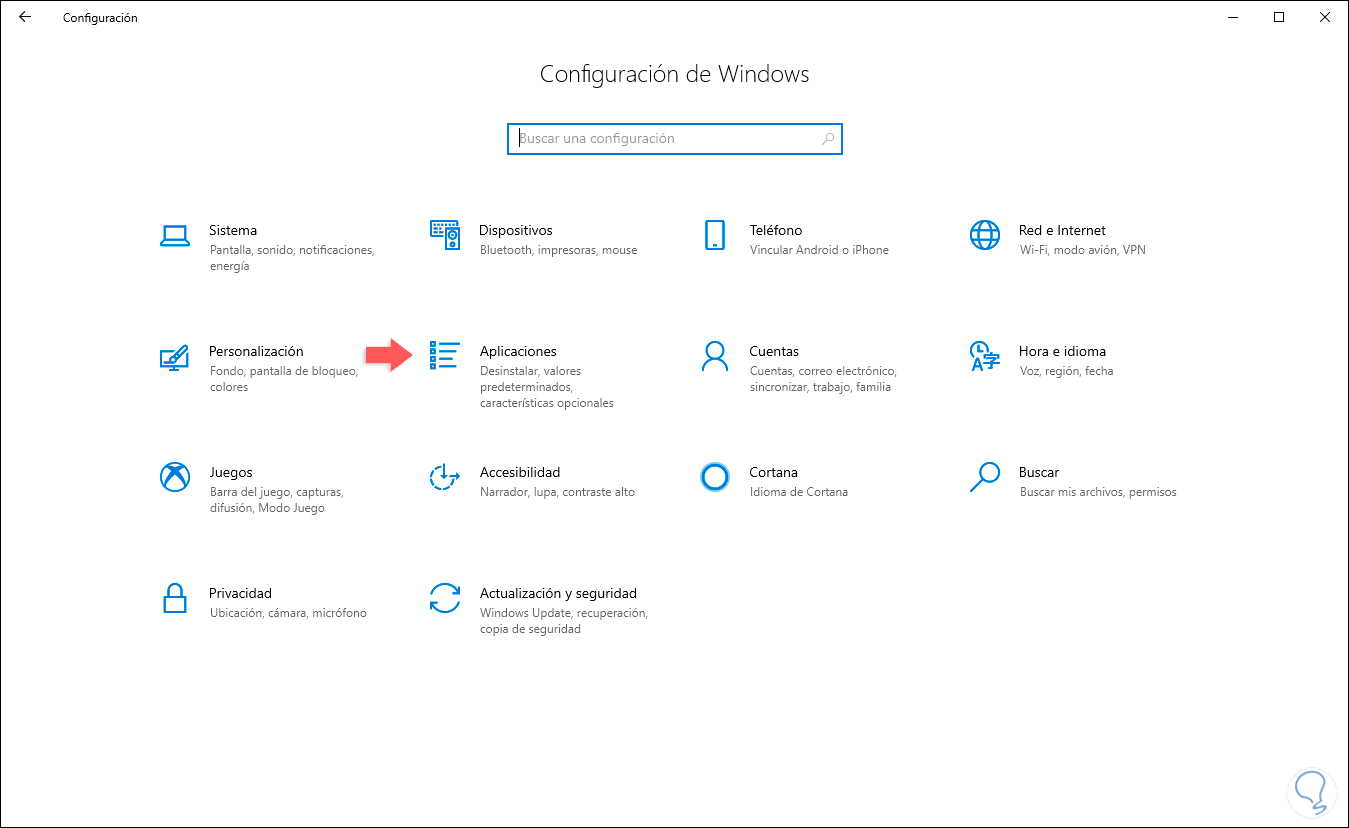Go back with the arrow button
Image resolution: width=1349 pixels, height=828 pixels.
(25, 17)
